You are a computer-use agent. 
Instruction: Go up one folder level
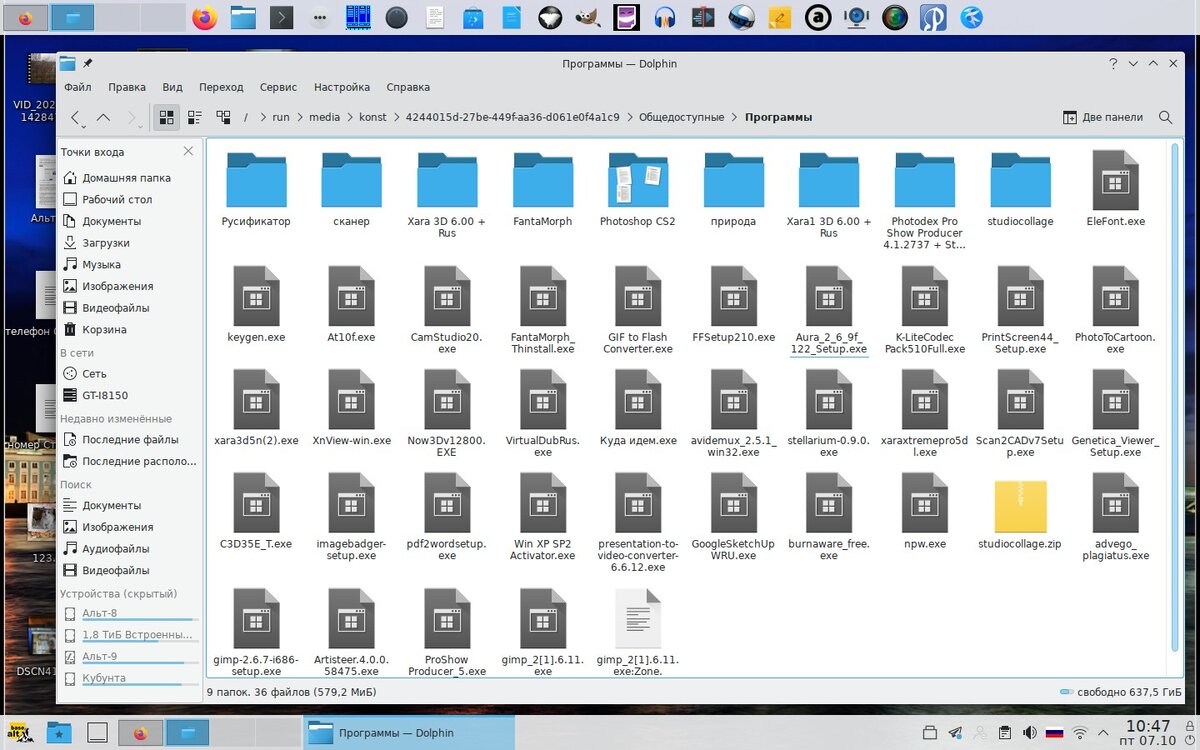pos(103,117)
